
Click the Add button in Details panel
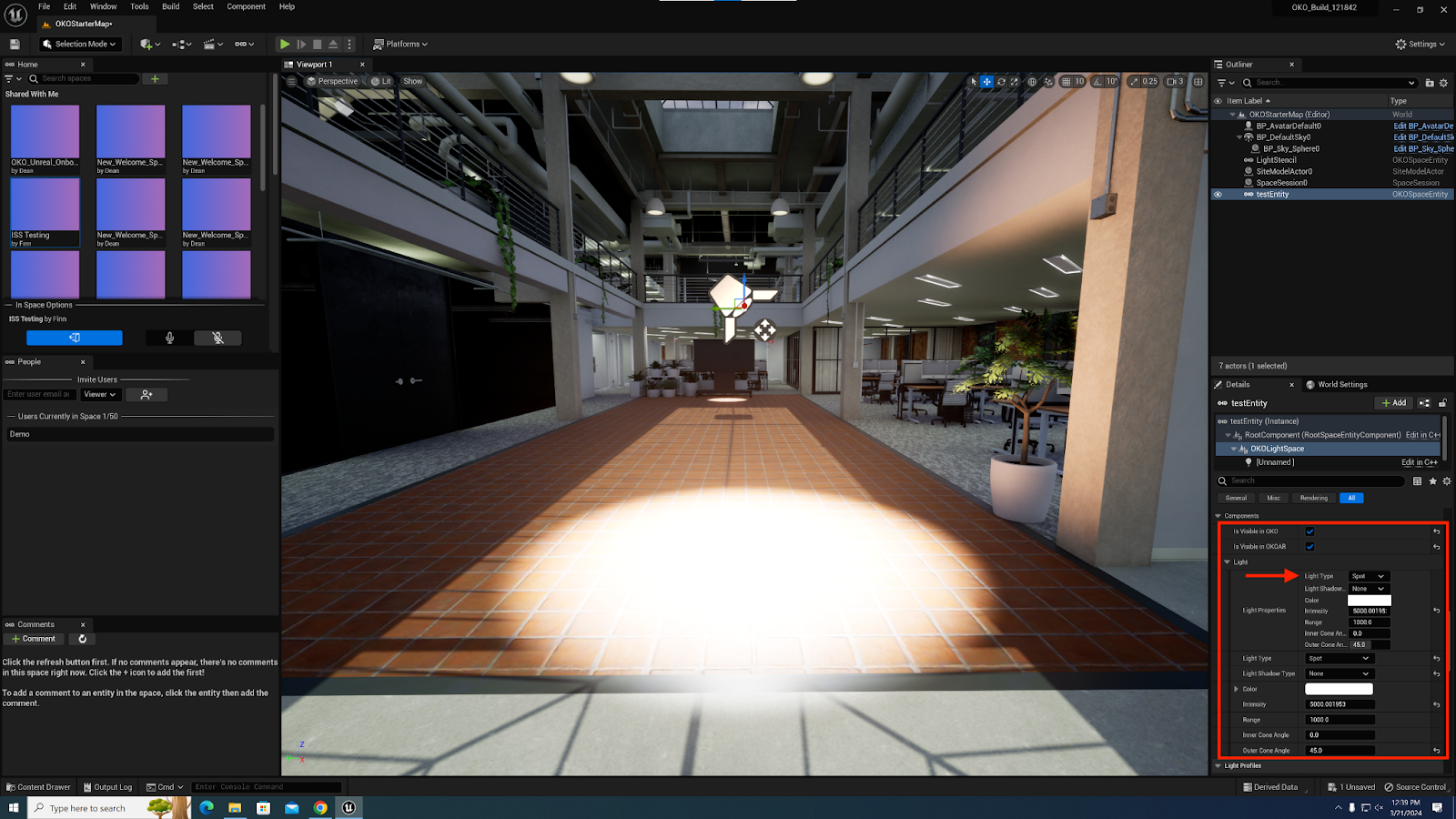tap(1393, 403)
